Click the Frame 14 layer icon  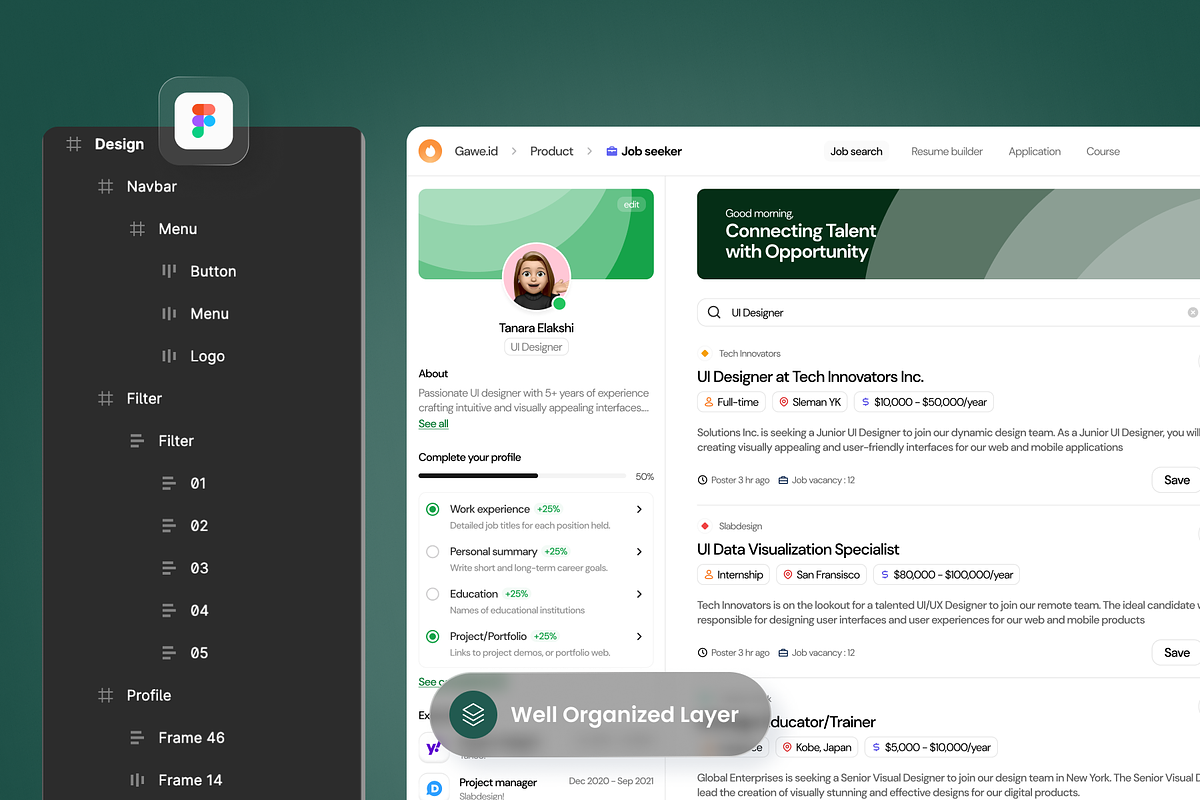click(137, 780)
